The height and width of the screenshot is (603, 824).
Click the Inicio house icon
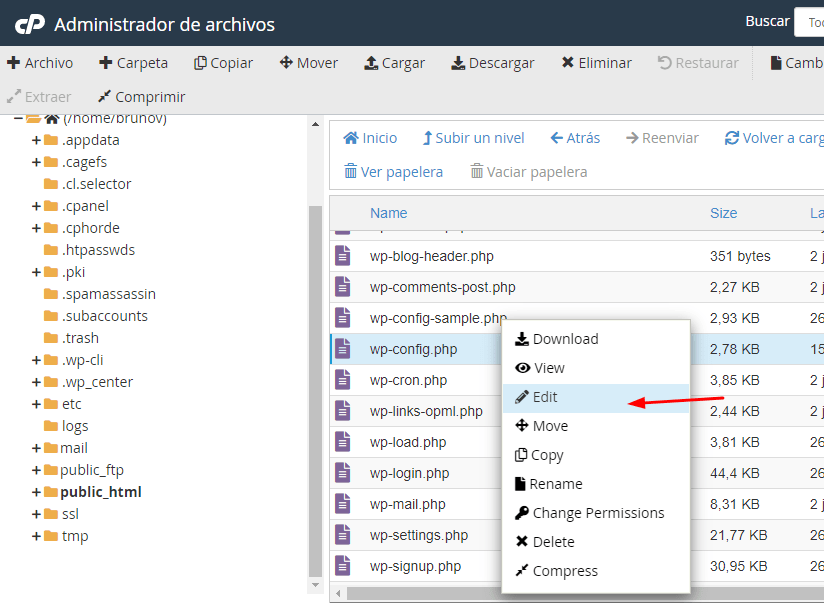point(351,138)
